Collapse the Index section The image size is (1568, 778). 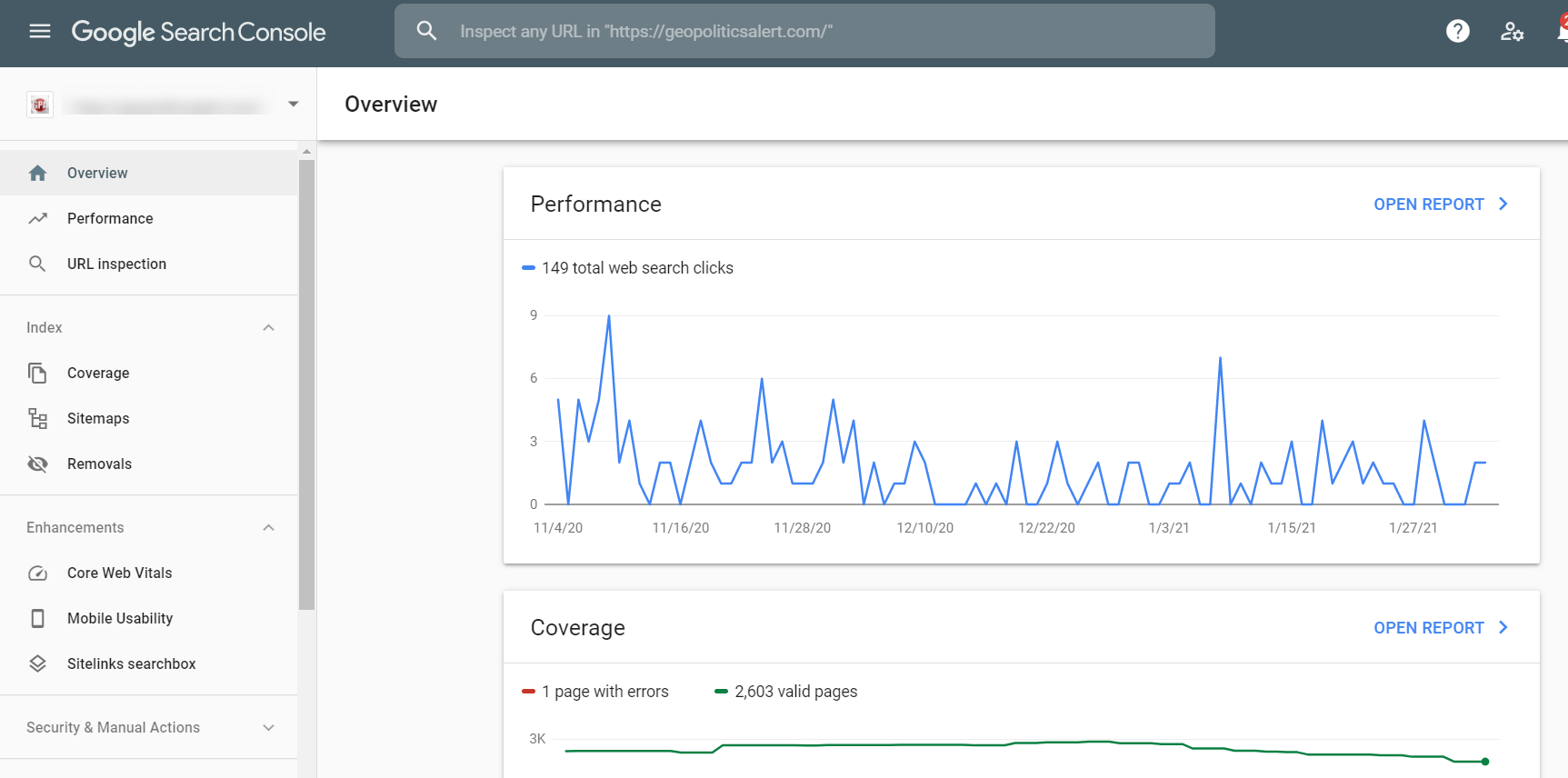pos(268,327)
